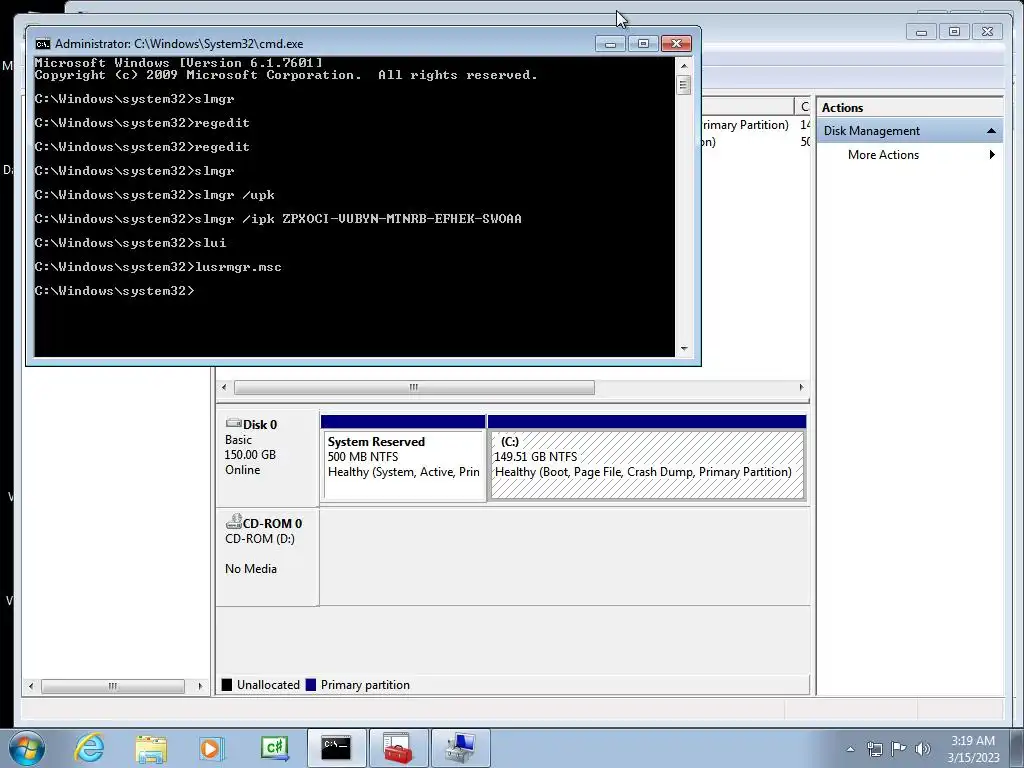
Task: Open the network status tray icon
Action: pyautogui.click(x=874, y=749)
